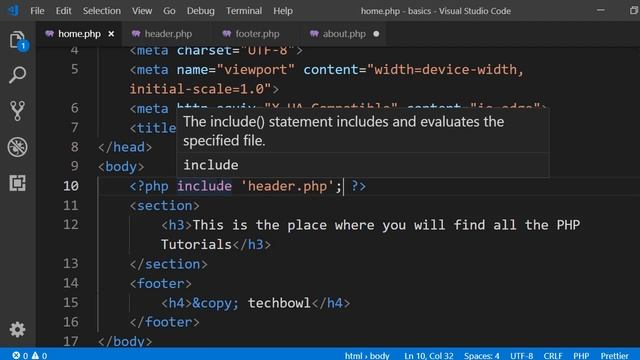Open the Help menu

(x=283, y=11)
